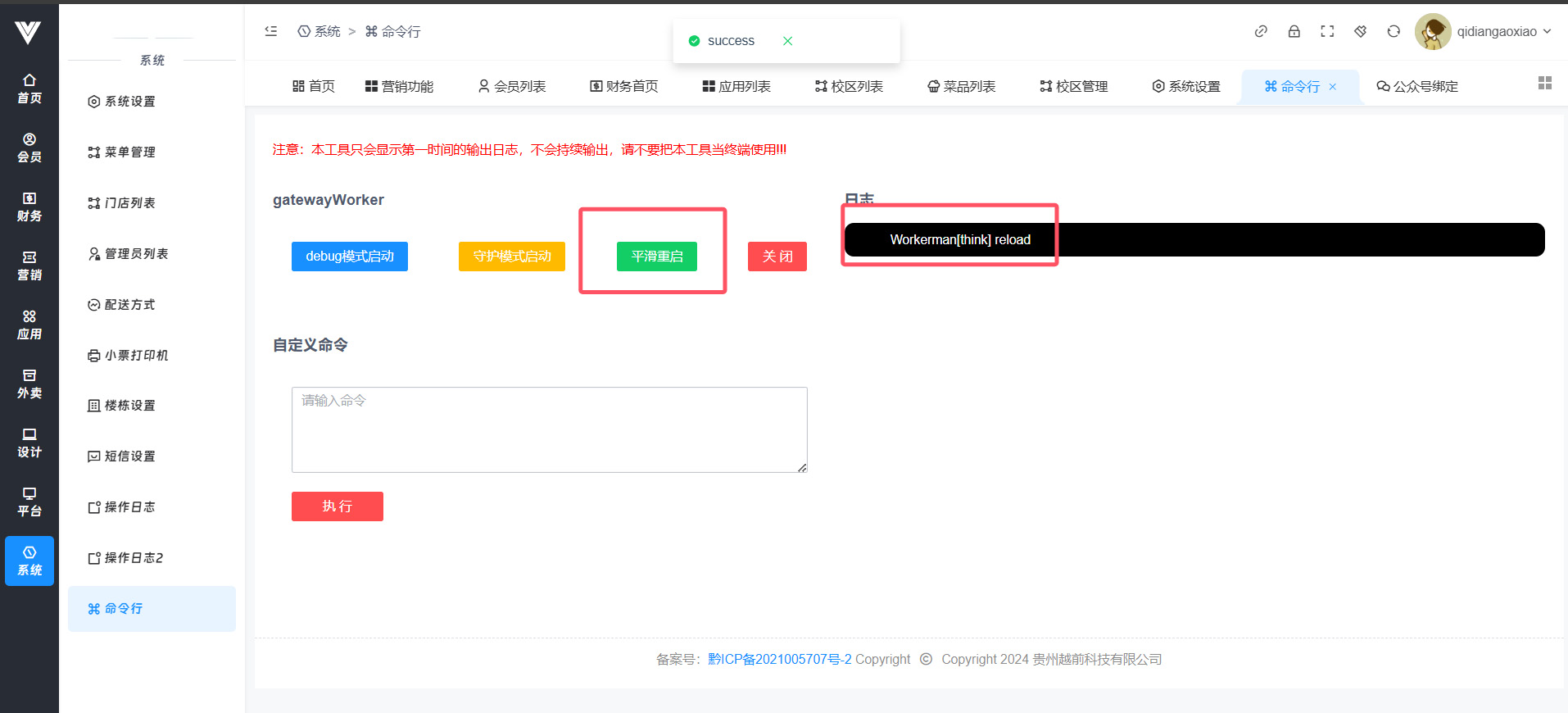Click the custom command text area
This screenshot has width=1568, height=713.
(x=549, y=429)
